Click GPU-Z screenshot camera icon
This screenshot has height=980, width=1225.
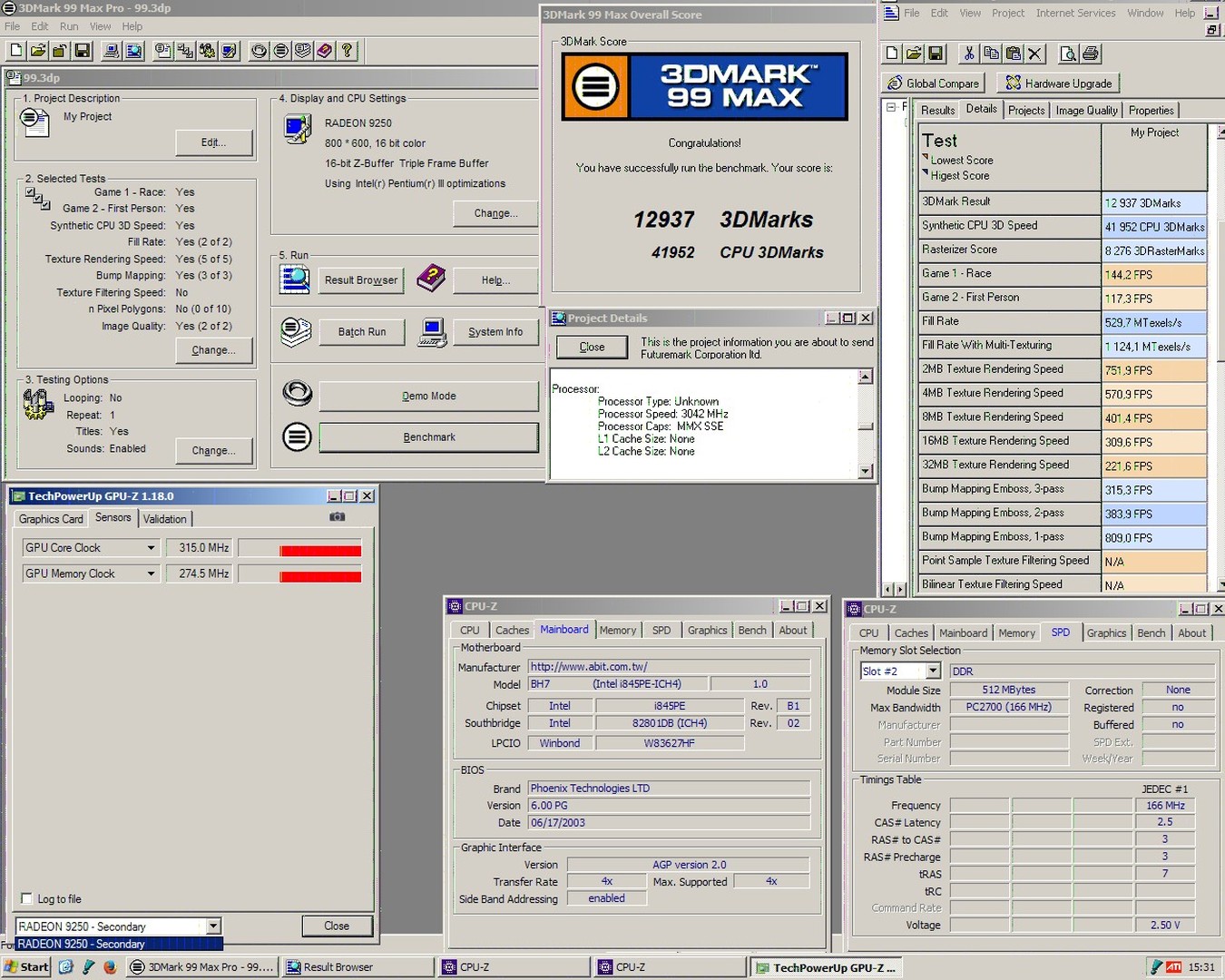[x=337, y=516]
